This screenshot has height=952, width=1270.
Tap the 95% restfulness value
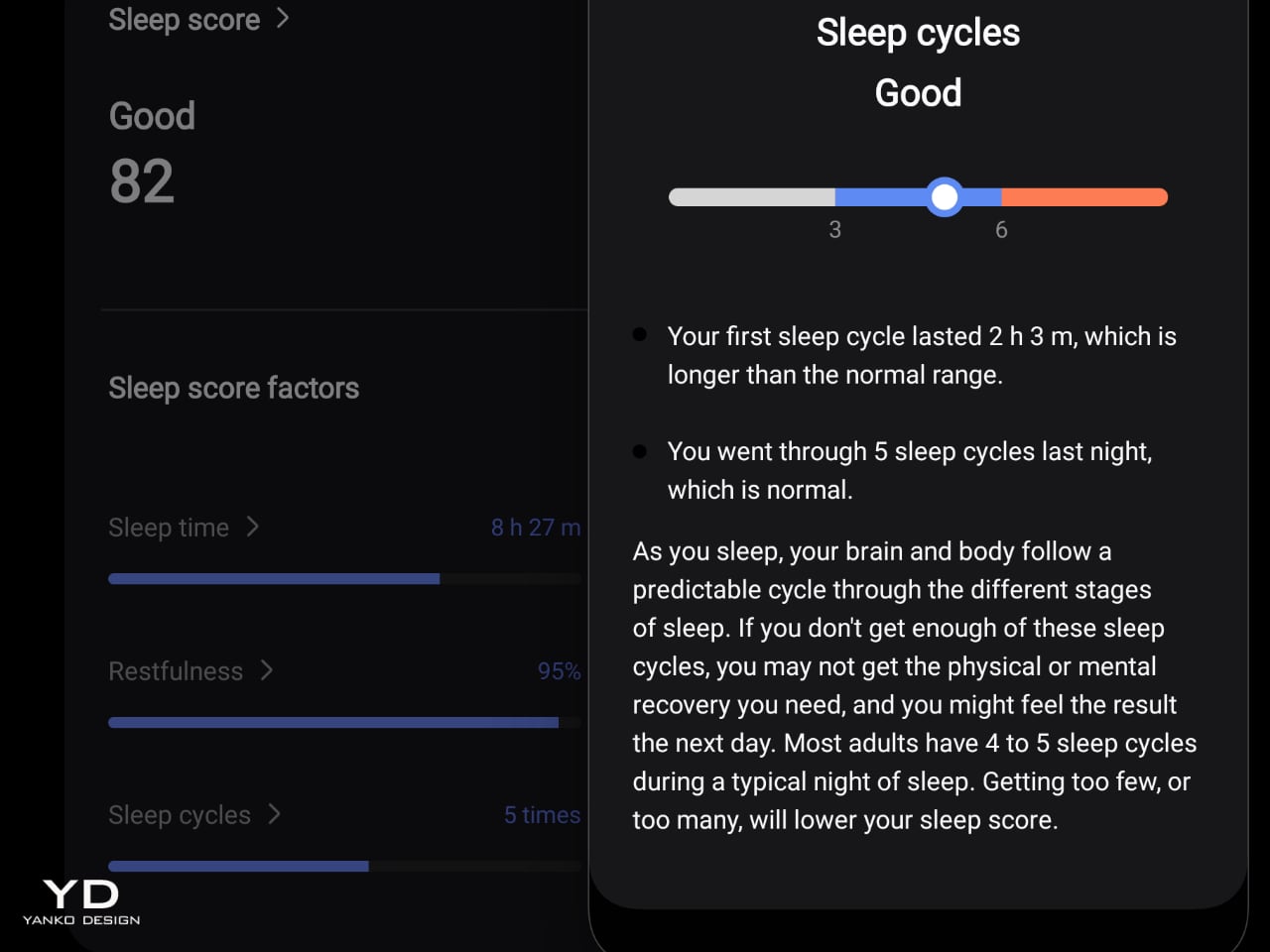coord(559,671)
